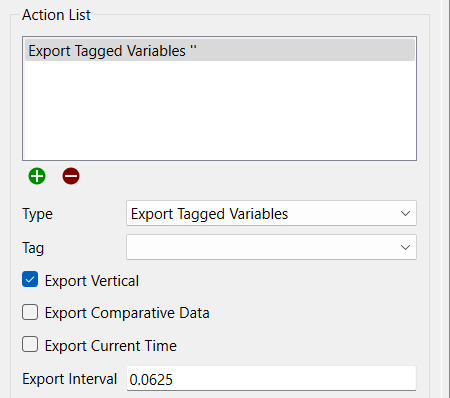Open Type options via its chevron arrow
Screen dimensions: 450x398
[x=405, y=213]
